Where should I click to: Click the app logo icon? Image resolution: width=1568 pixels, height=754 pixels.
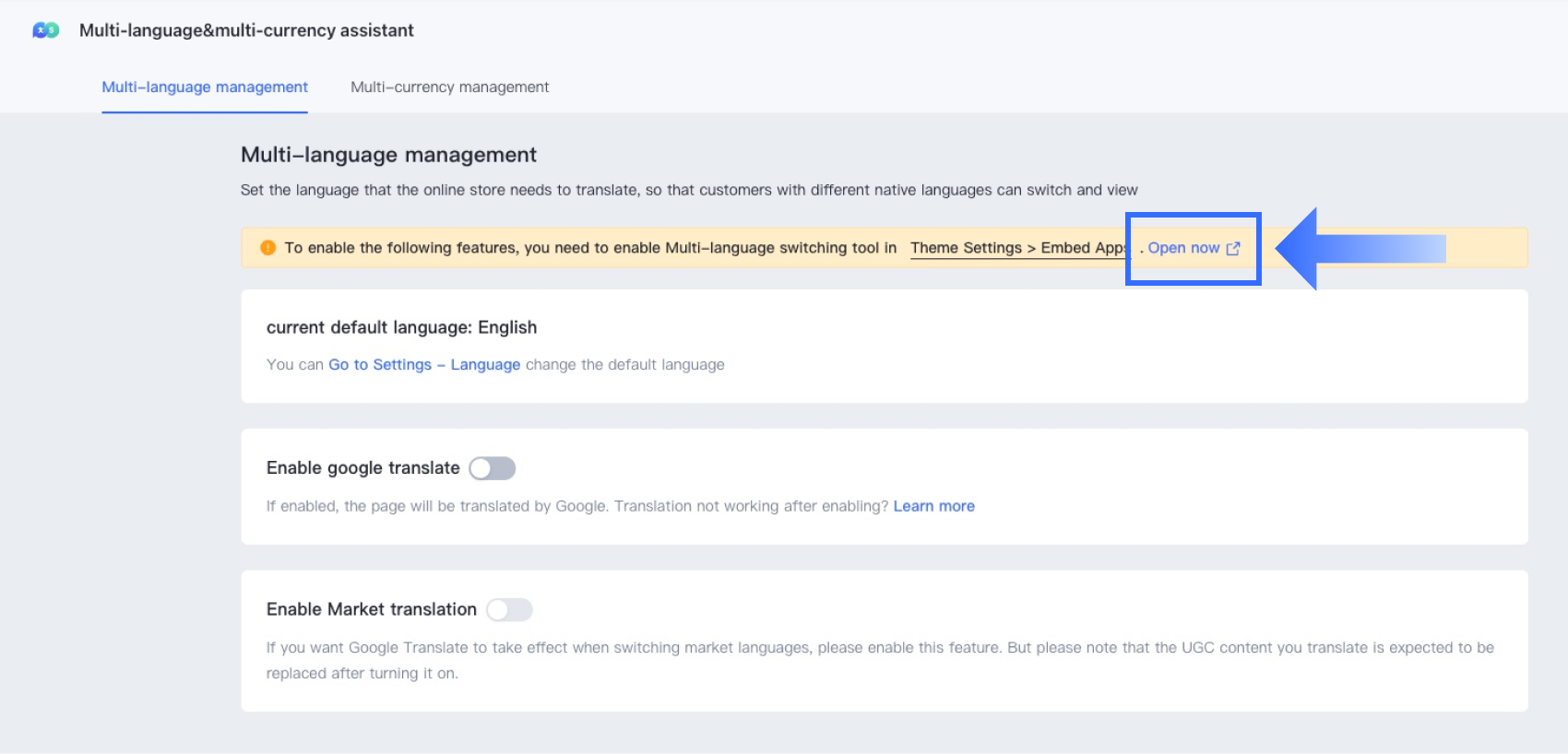click(45, 30)
